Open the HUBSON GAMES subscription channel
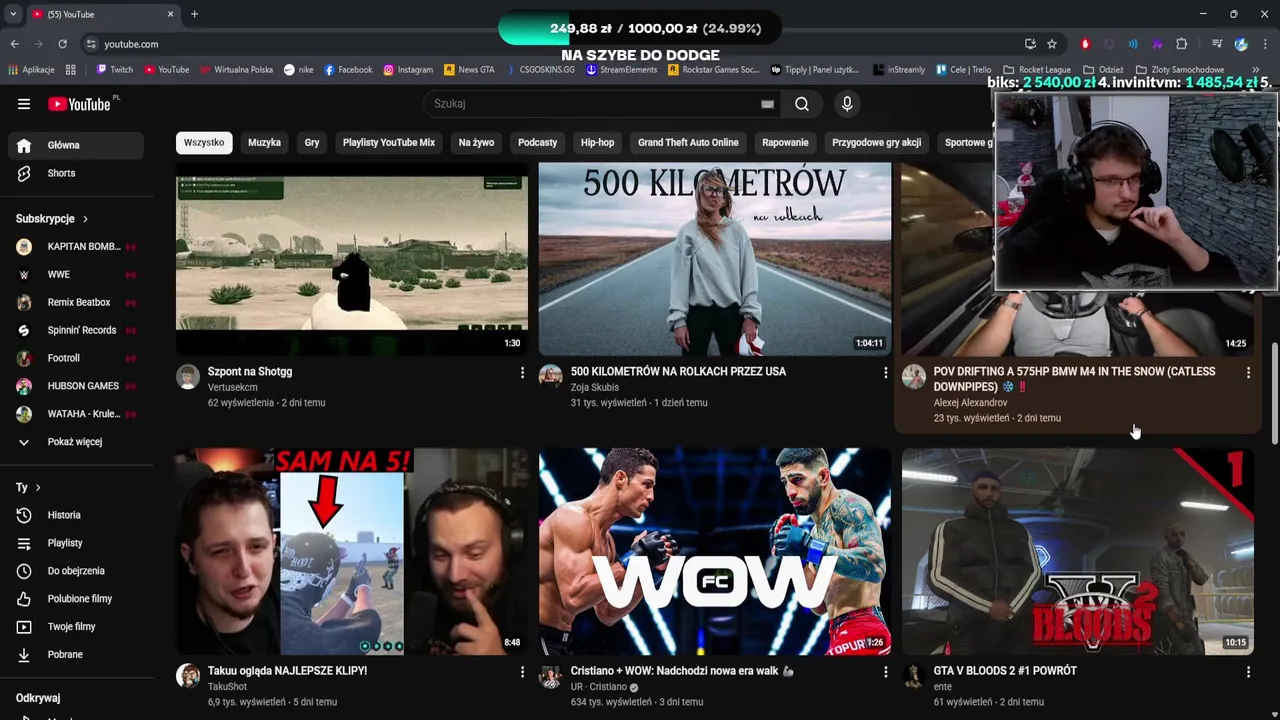The width and height of the screenshot is (1280, 720). click(x=76, y=386)
